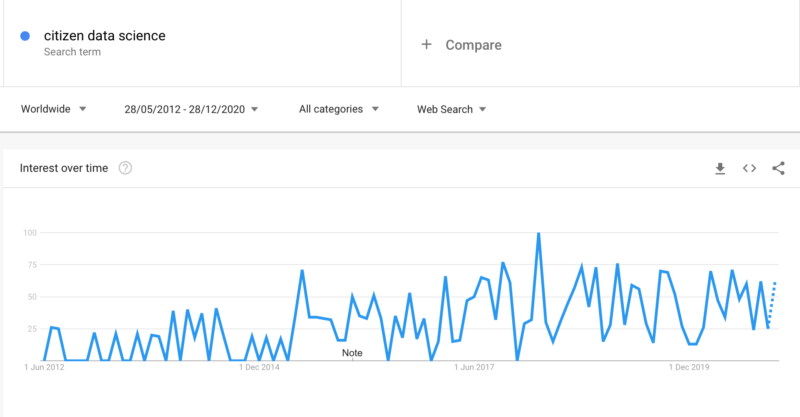Viewport: 800px width, 417px height.
Task: Click the blue citizen data science dot
Action: point(24,36)
